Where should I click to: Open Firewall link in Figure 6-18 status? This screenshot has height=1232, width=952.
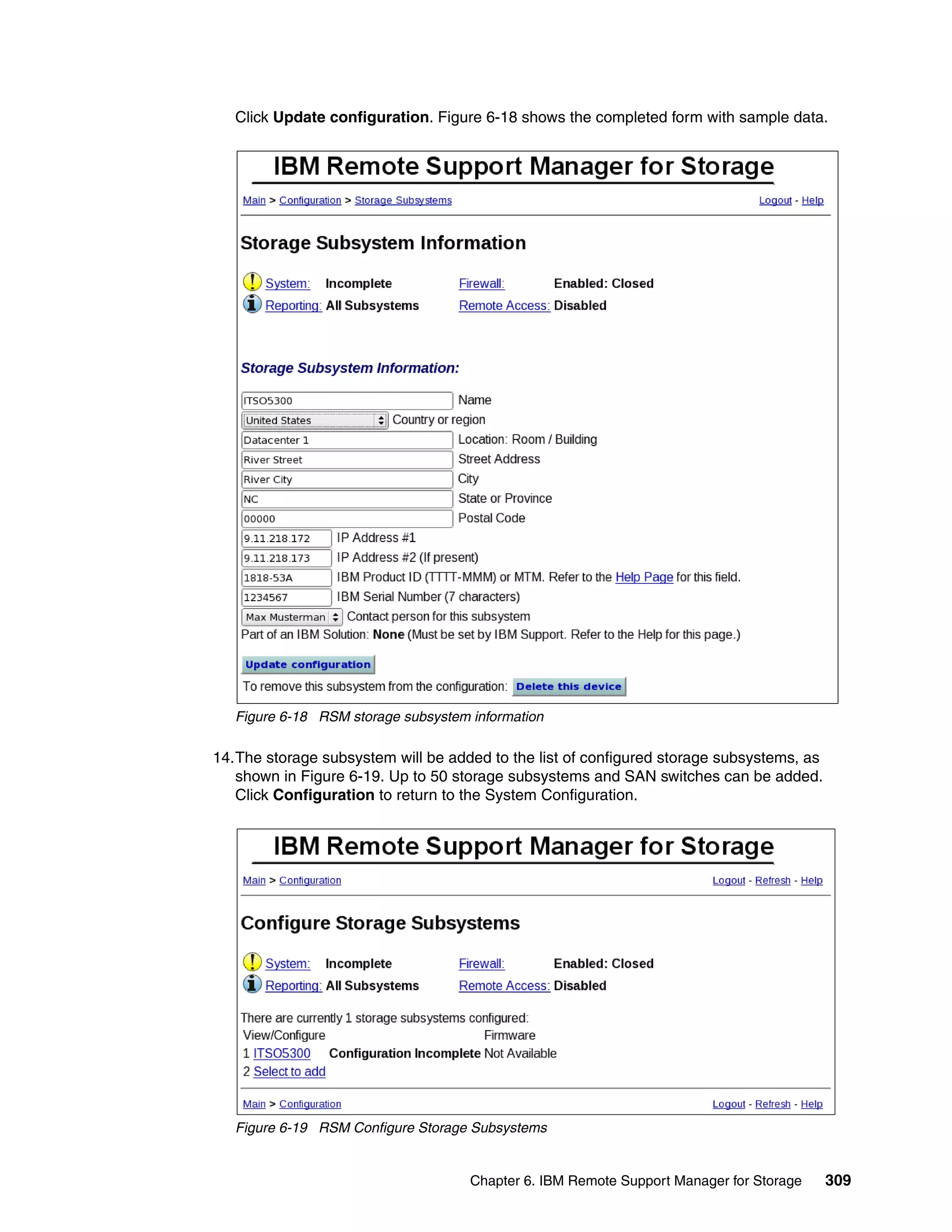482,284
